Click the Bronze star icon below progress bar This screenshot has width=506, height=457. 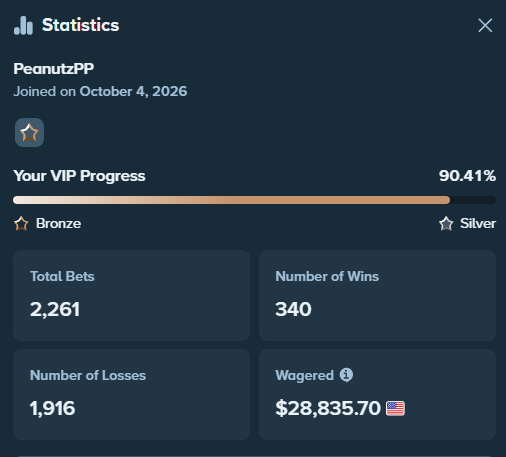click(x=21, y=223)
